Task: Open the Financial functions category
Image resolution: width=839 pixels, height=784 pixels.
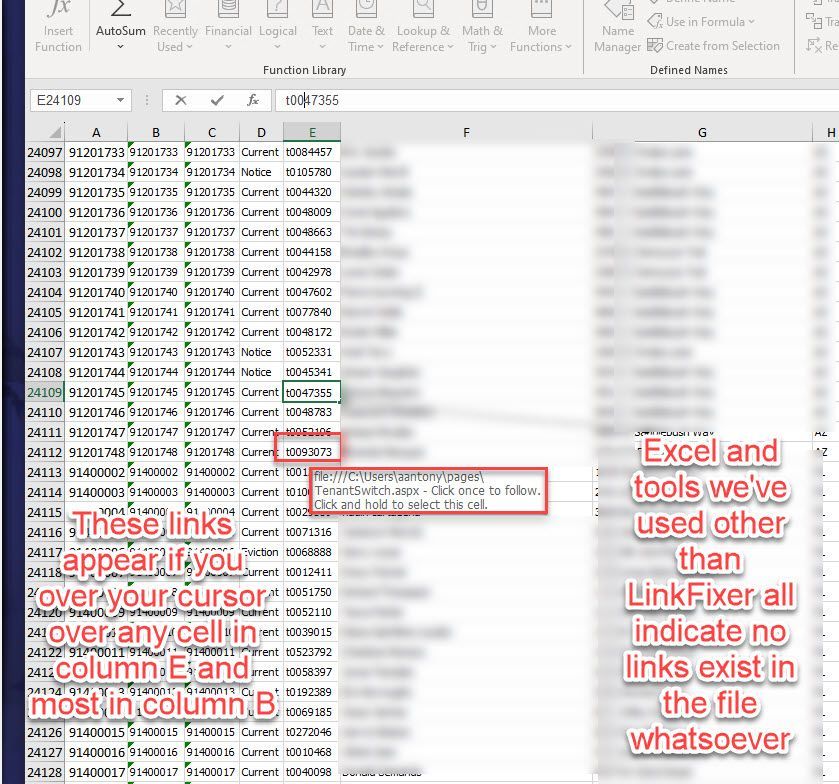Action: (x=228, y=25)
